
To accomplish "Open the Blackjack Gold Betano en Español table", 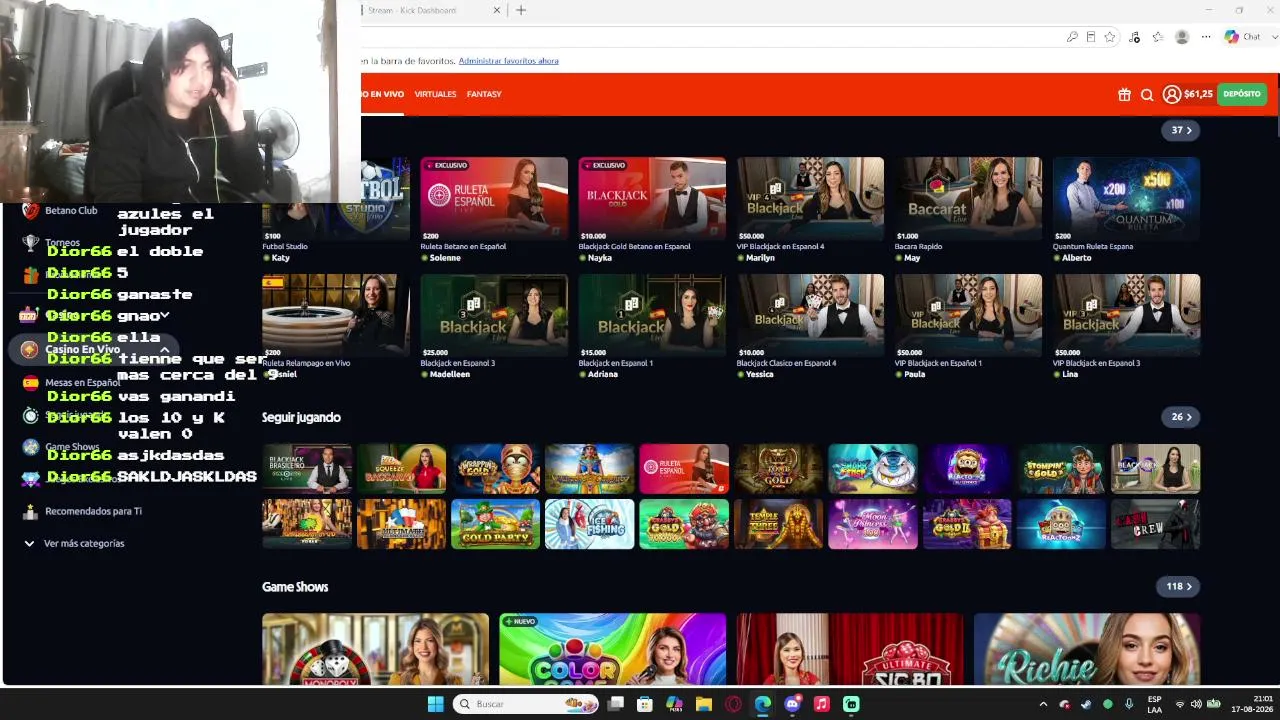I will pos(652,199).
